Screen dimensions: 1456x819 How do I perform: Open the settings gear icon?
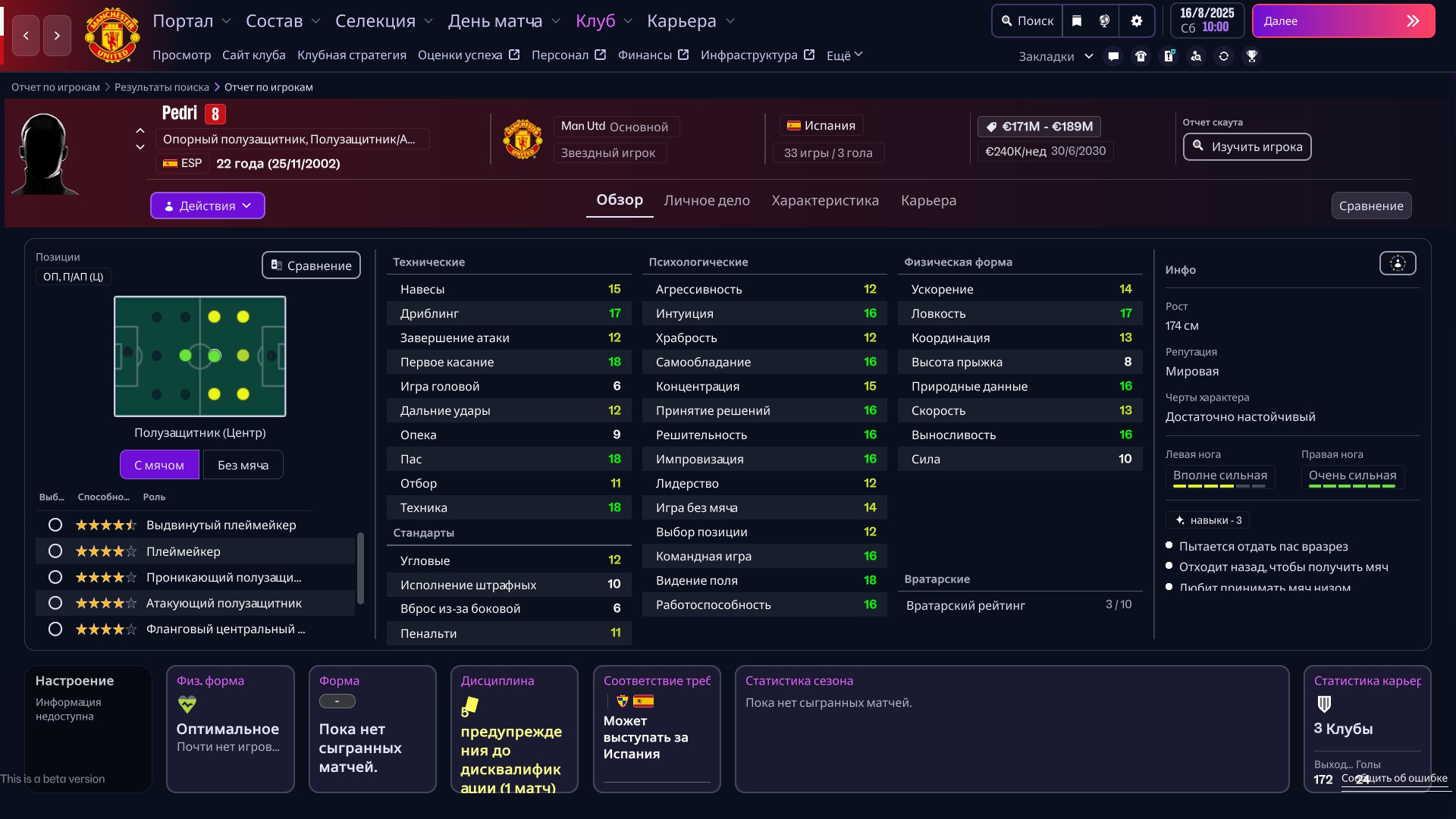pyautogui.click(x=1136, y=21)
